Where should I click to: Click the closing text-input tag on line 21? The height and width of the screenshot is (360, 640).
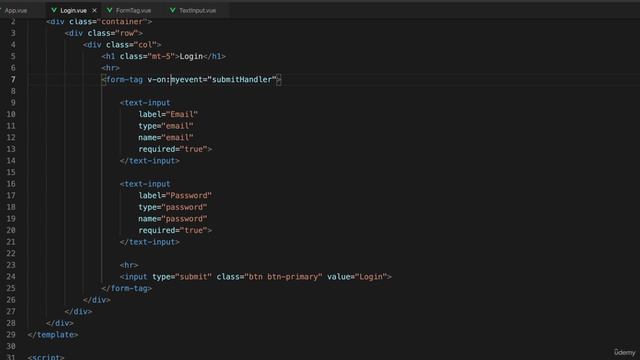(x=149, y=242)
